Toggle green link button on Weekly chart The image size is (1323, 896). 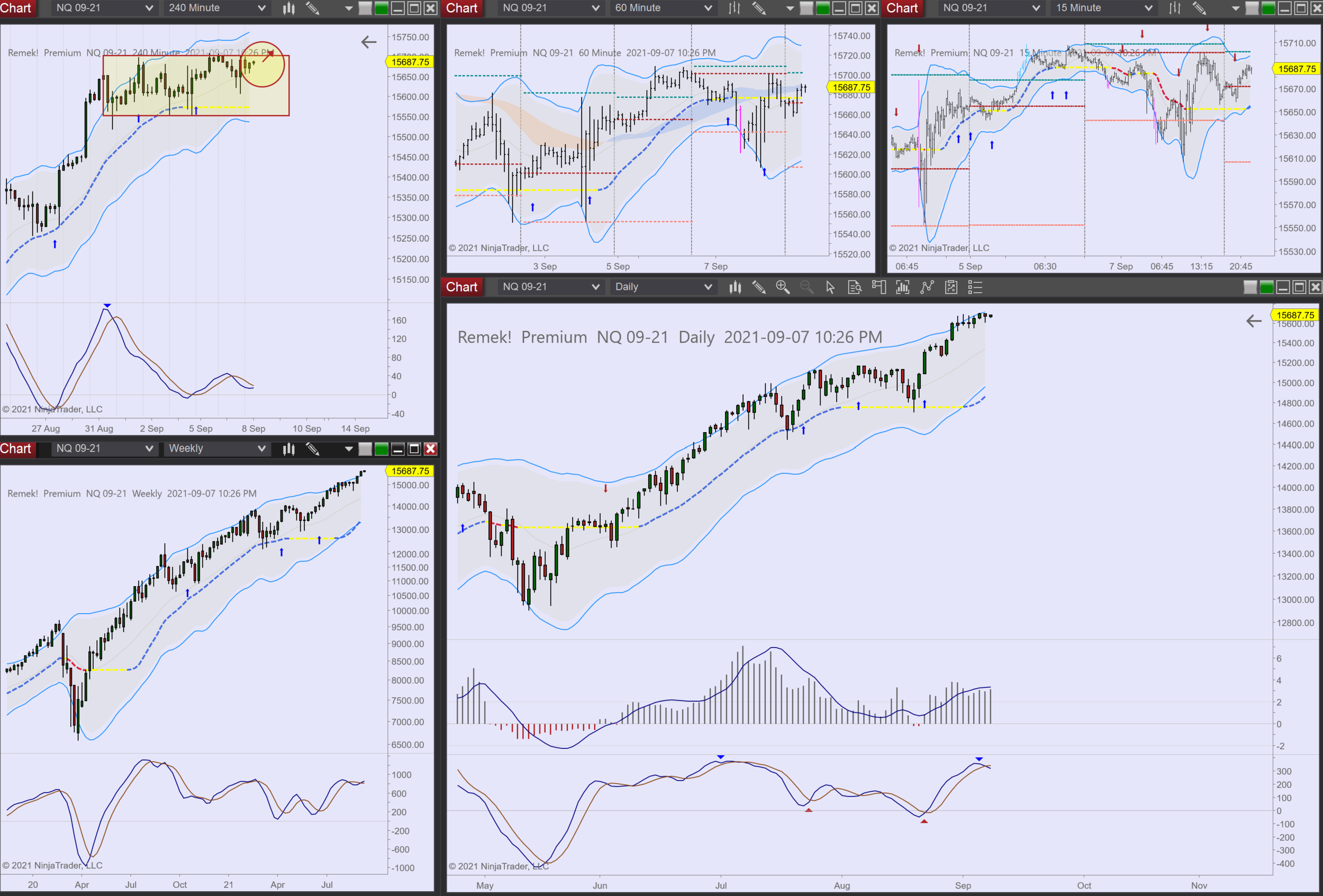click(382, 449)
